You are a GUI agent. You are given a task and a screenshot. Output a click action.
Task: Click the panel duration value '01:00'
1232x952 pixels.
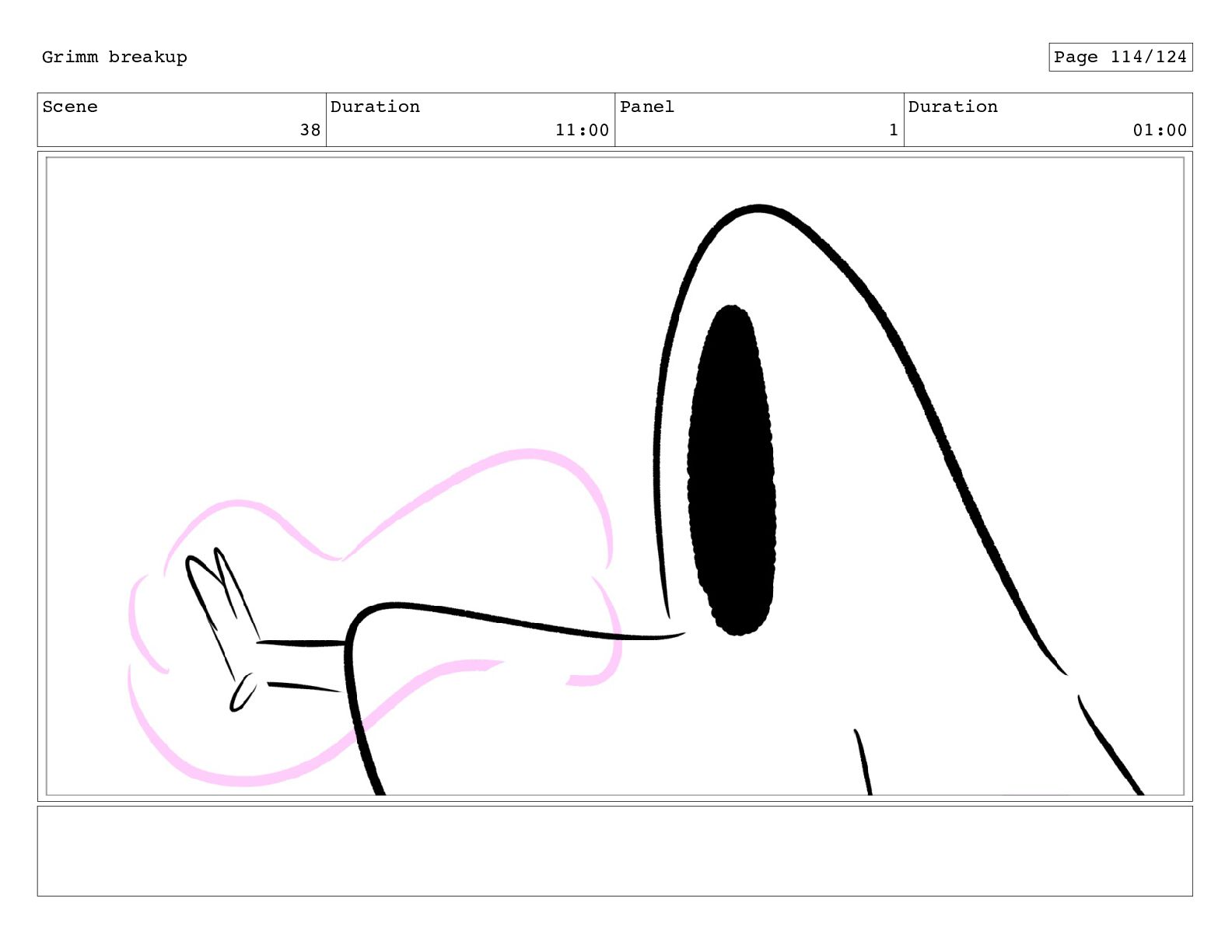(x=1160, y=130)
